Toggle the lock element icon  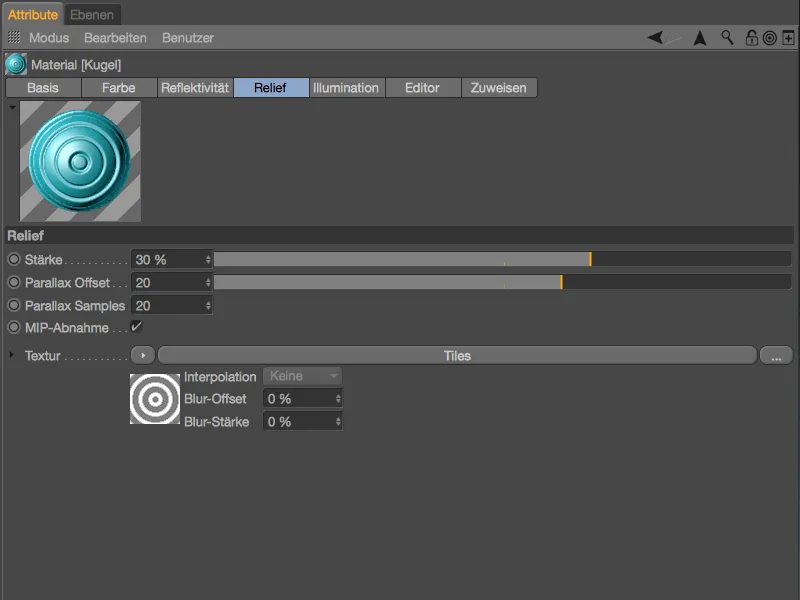[751, 38]
